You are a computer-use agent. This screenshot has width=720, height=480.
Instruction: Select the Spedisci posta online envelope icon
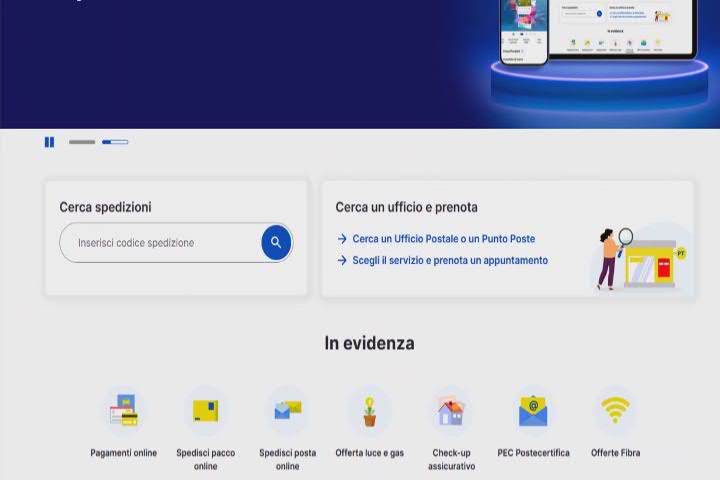[x=287, y=411]
